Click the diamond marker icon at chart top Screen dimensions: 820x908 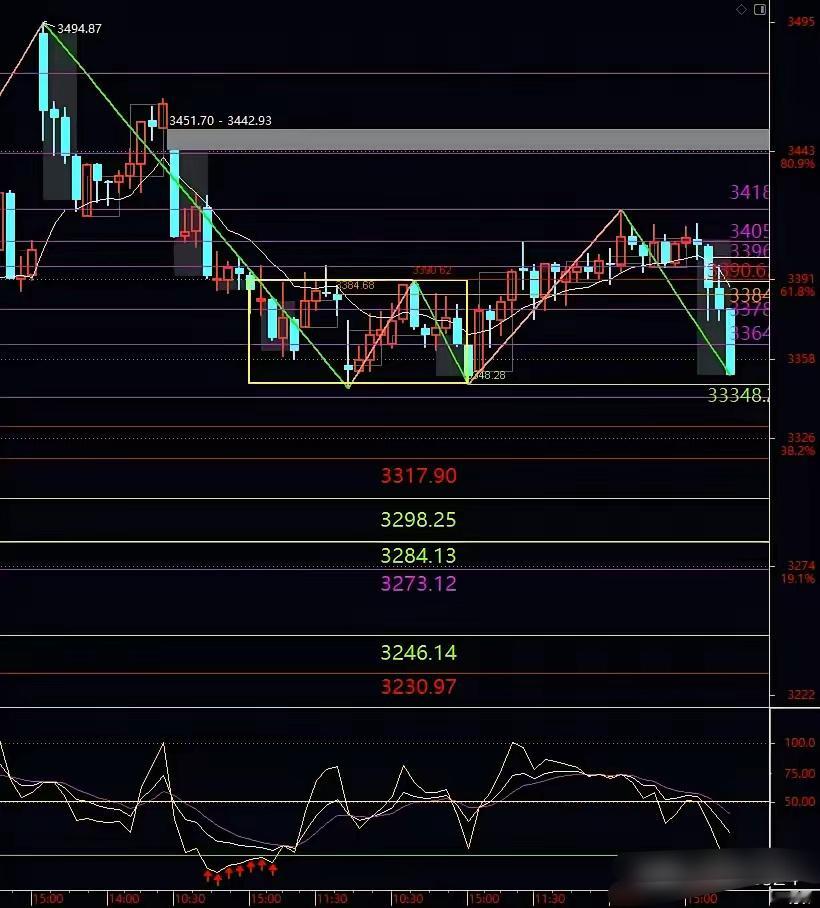point(741,9)
